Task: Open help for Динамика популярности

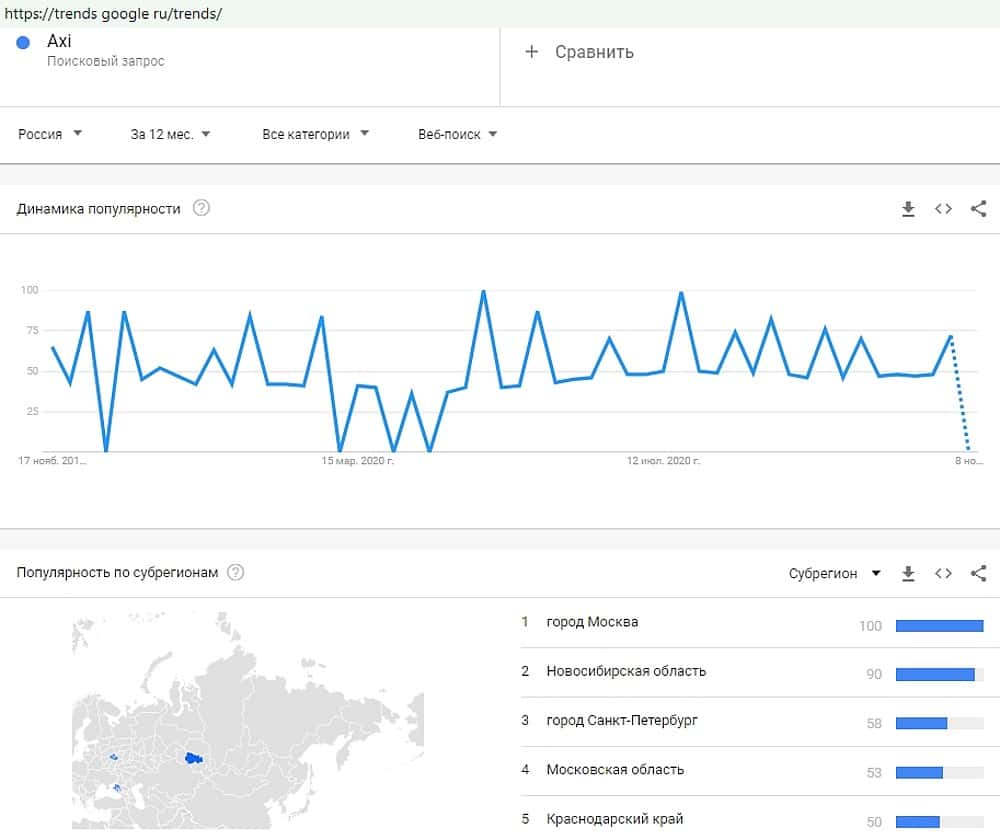Action: pyautogui.click(x=201, y=209)
